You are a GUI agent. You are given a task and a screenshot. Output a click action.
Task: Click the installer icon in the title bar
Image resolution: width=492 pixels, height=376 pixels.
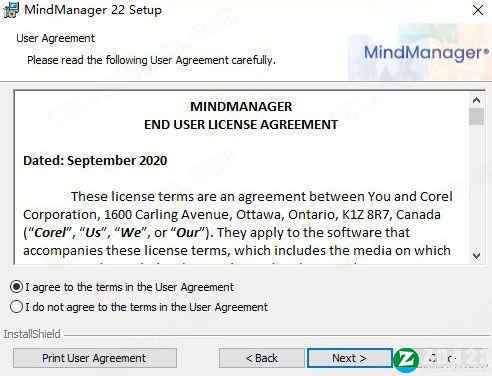[11, 10]
